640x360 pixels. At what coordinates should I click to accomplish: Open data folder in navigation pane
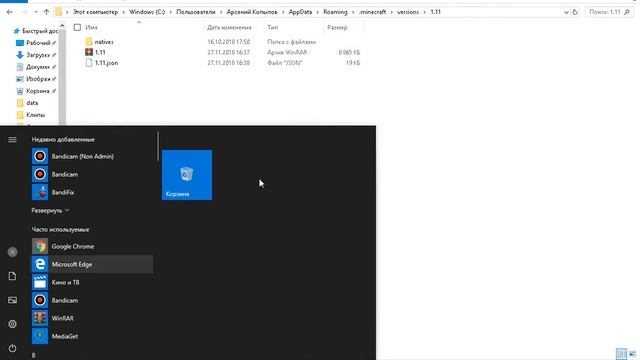tap(28, 103)
